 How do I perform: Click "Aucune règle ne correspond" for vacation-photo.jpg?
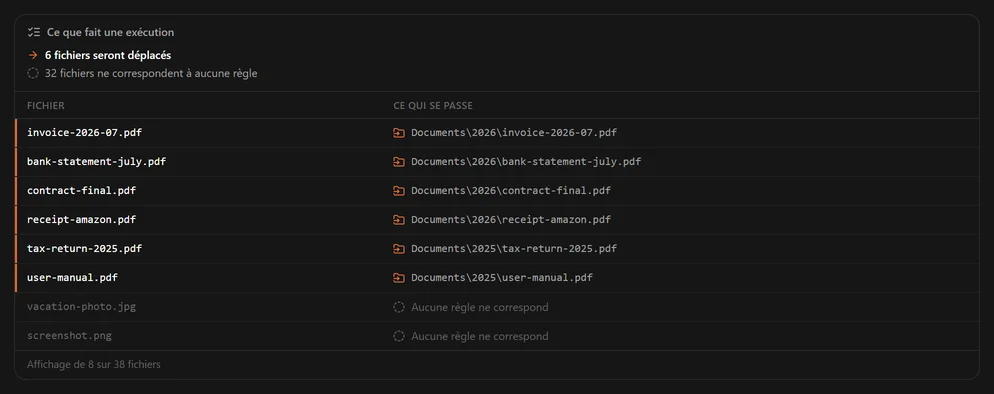480,307
